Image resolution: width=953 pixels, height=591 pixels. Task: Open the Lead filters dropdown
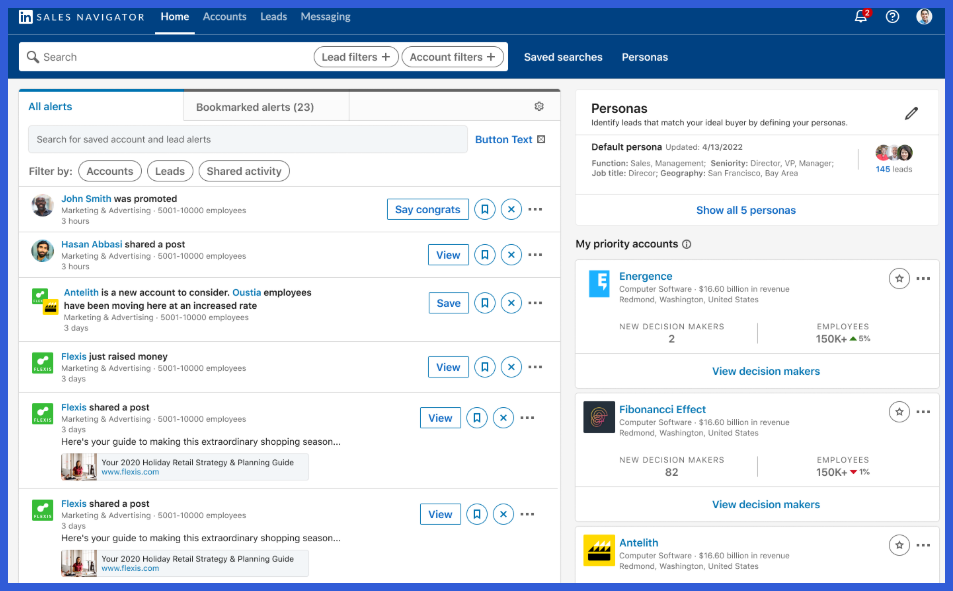pyautogui.click(x=355, y=57)
